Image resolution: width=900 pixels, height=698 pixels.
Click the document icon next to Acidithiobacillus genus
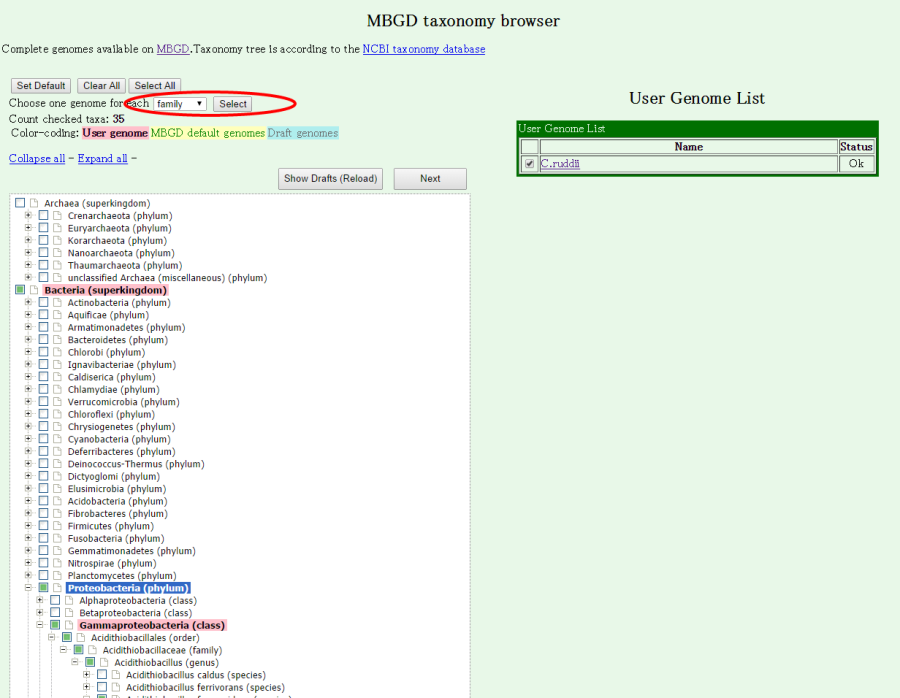coord(104,662)
